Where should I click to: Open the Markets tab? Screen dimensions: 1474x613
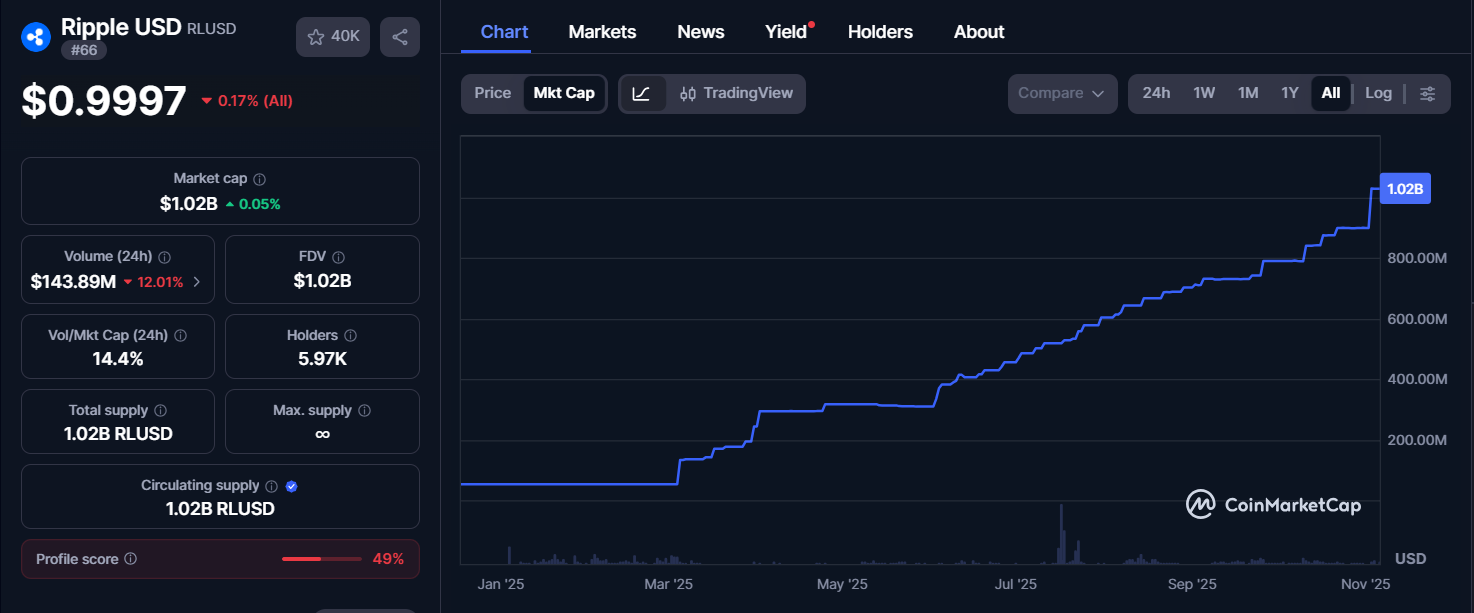click(x=602, y=32)
